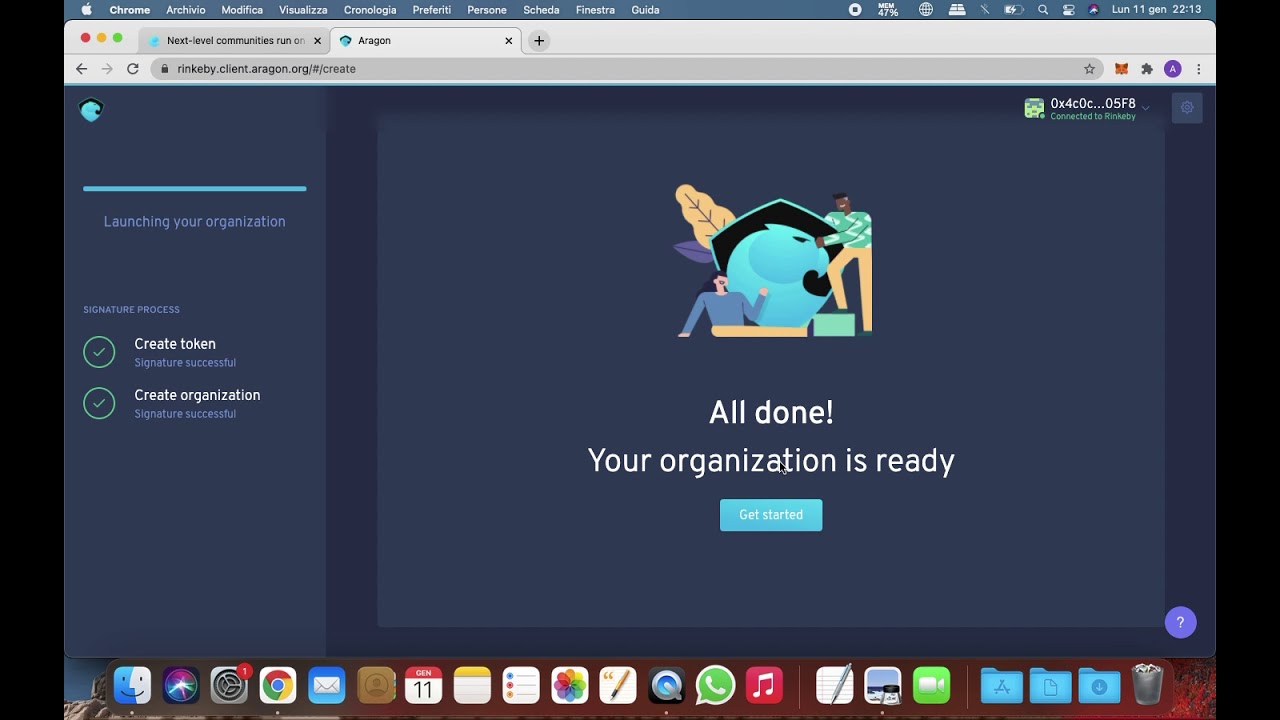Screen dimensions: 1280x720
Task: Launch Siri from the dock
Action: point(181,685)
